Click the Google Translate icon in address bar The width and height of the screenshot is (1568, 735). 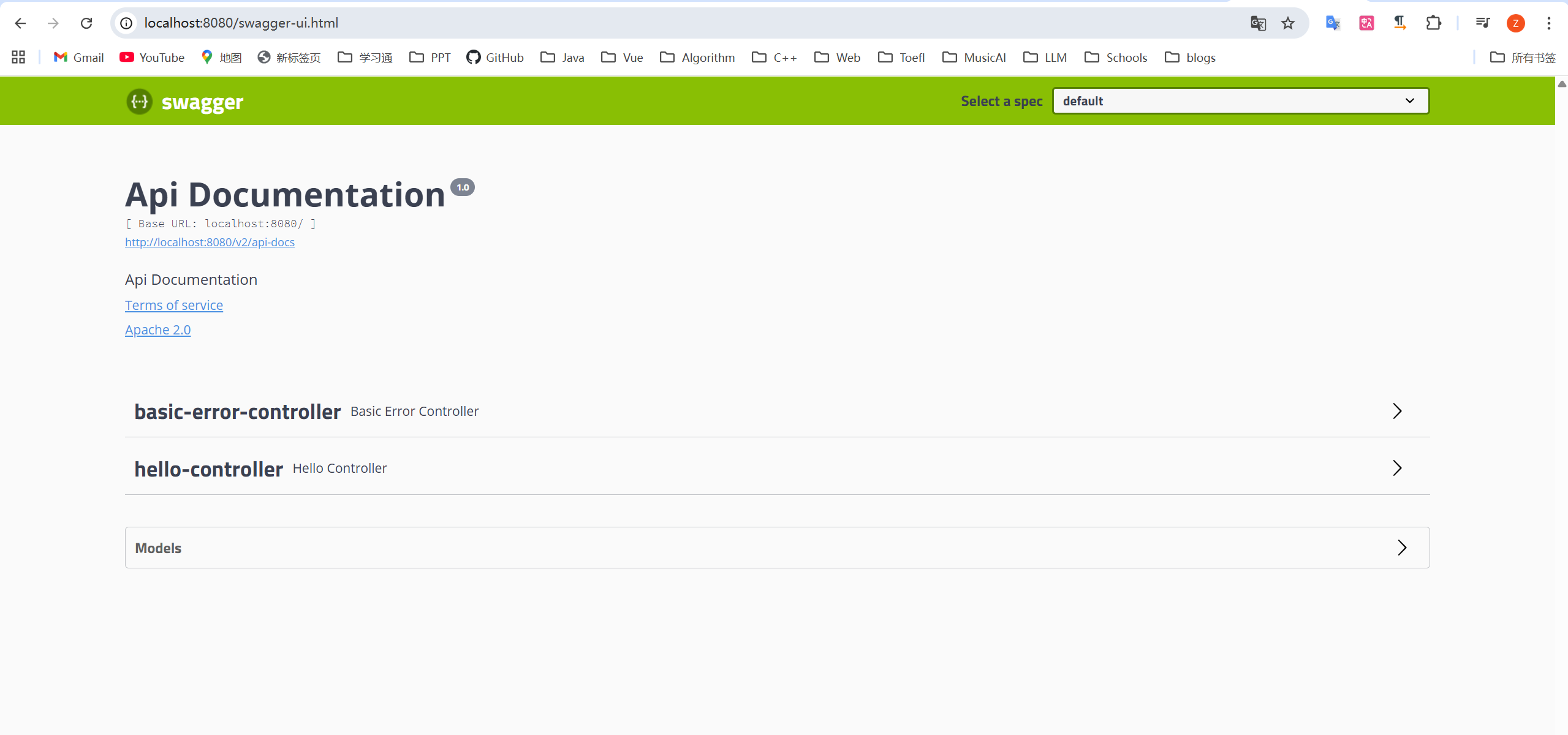1257,23
